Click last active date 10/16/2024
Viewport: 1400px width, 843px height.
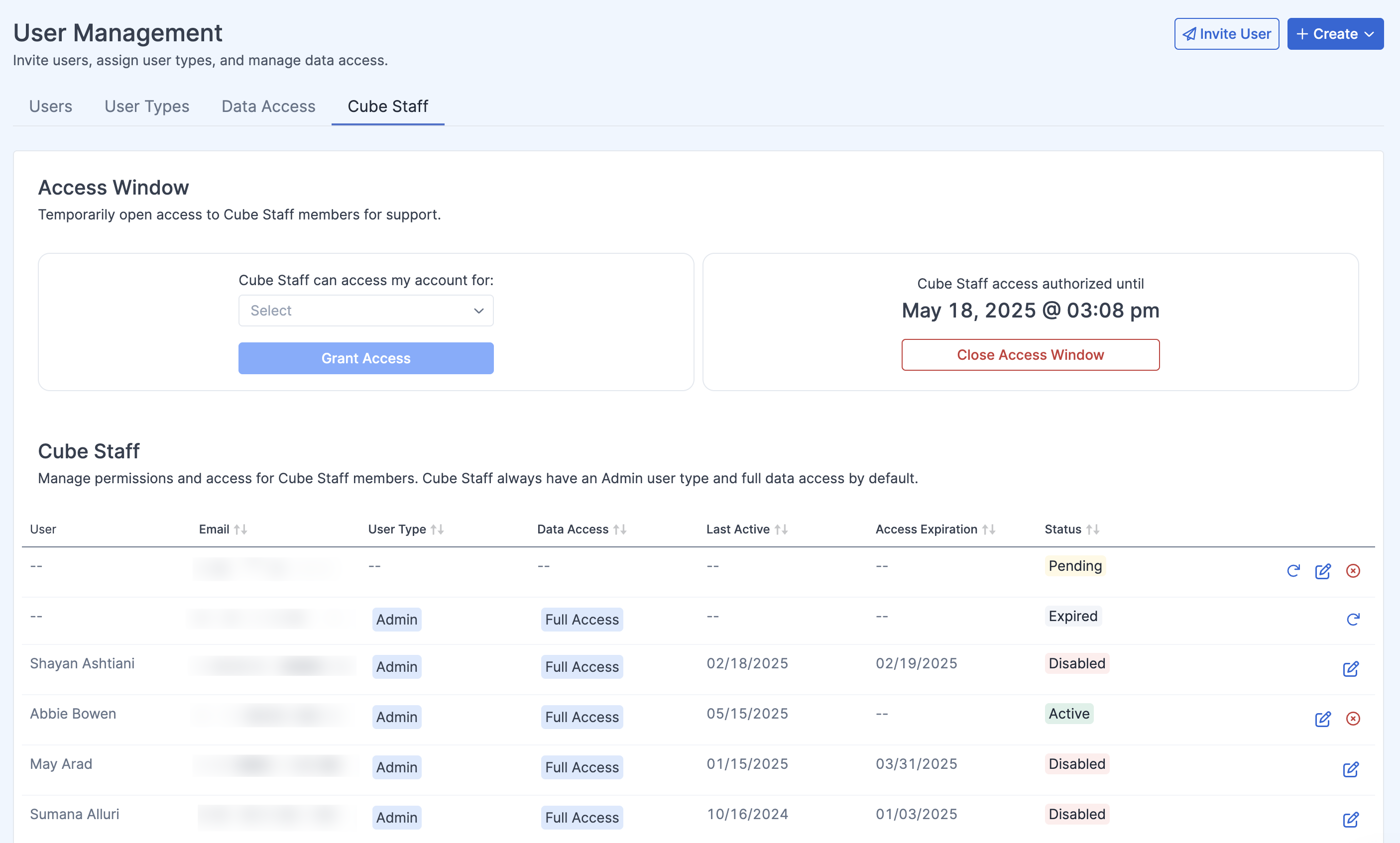(747, 814)
